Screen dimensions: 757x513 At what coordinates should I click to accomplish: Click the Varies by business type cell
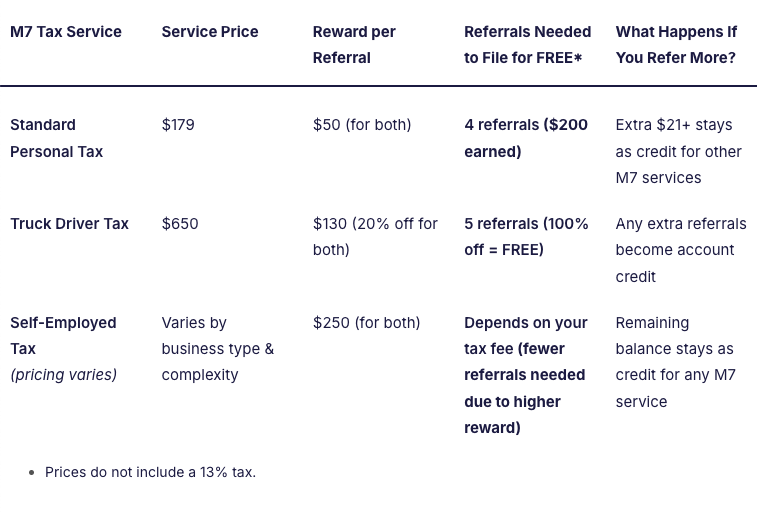point(217,349)
